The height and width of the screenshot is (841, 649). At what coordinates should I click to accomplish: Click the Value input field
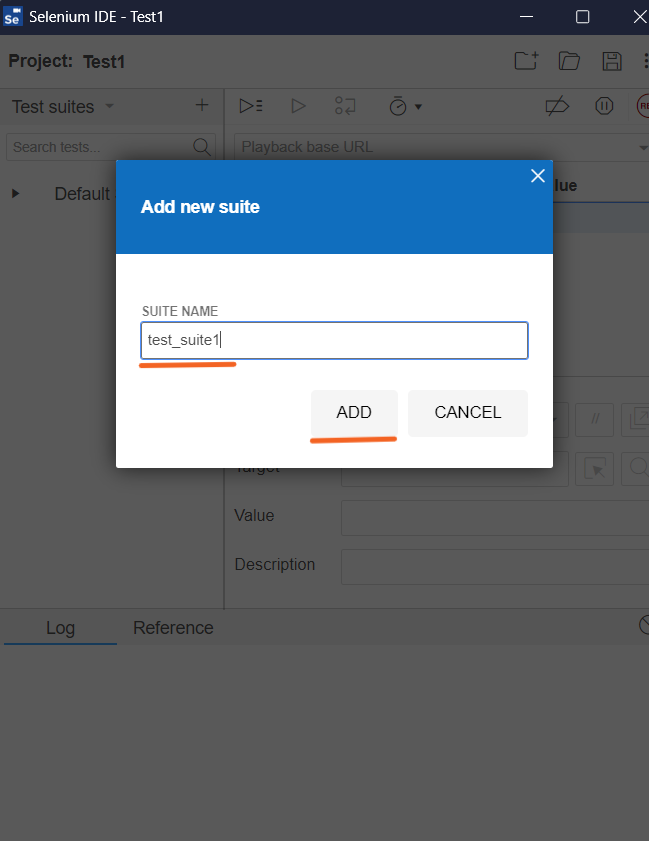tap(495, 518)
